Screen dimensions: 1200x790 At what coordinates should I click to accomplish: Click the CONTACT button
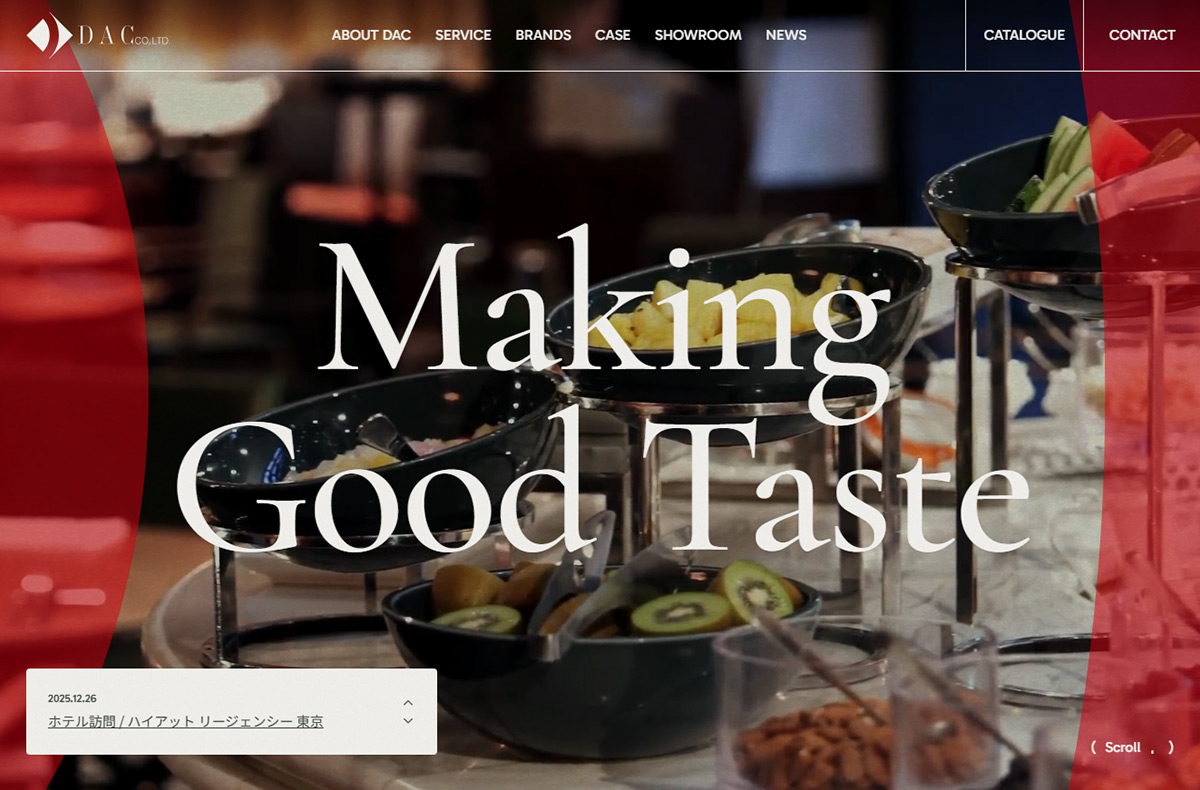point(1142,35)
